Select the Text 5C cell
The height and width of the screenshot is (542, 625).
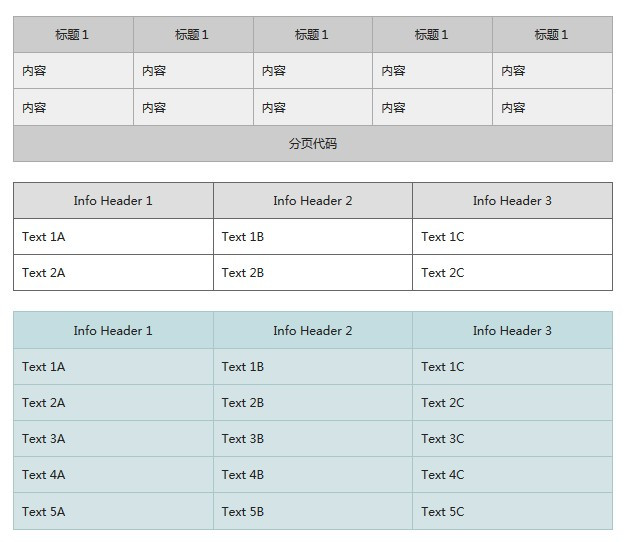[x=443, y=511]
